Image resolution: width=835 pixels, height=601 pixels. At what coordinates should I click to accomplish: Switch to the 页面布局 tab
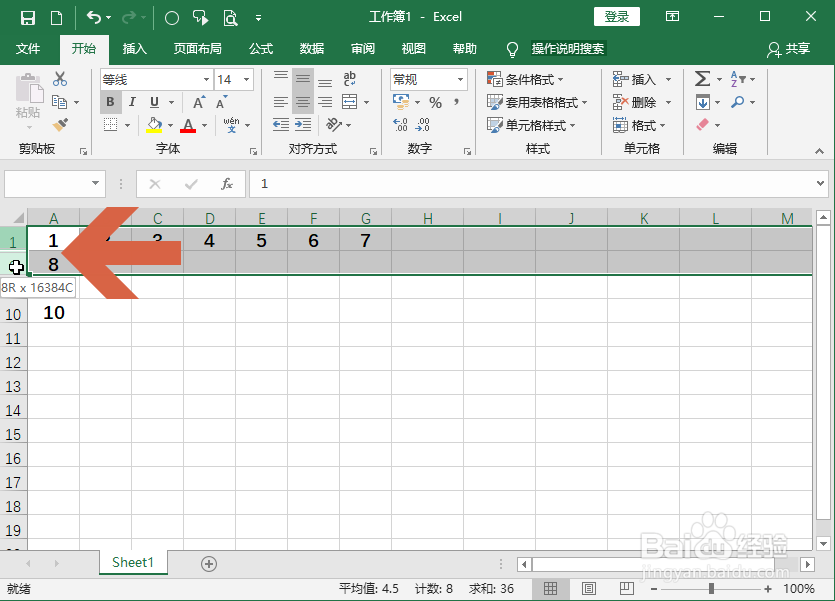tap(198, 49)
